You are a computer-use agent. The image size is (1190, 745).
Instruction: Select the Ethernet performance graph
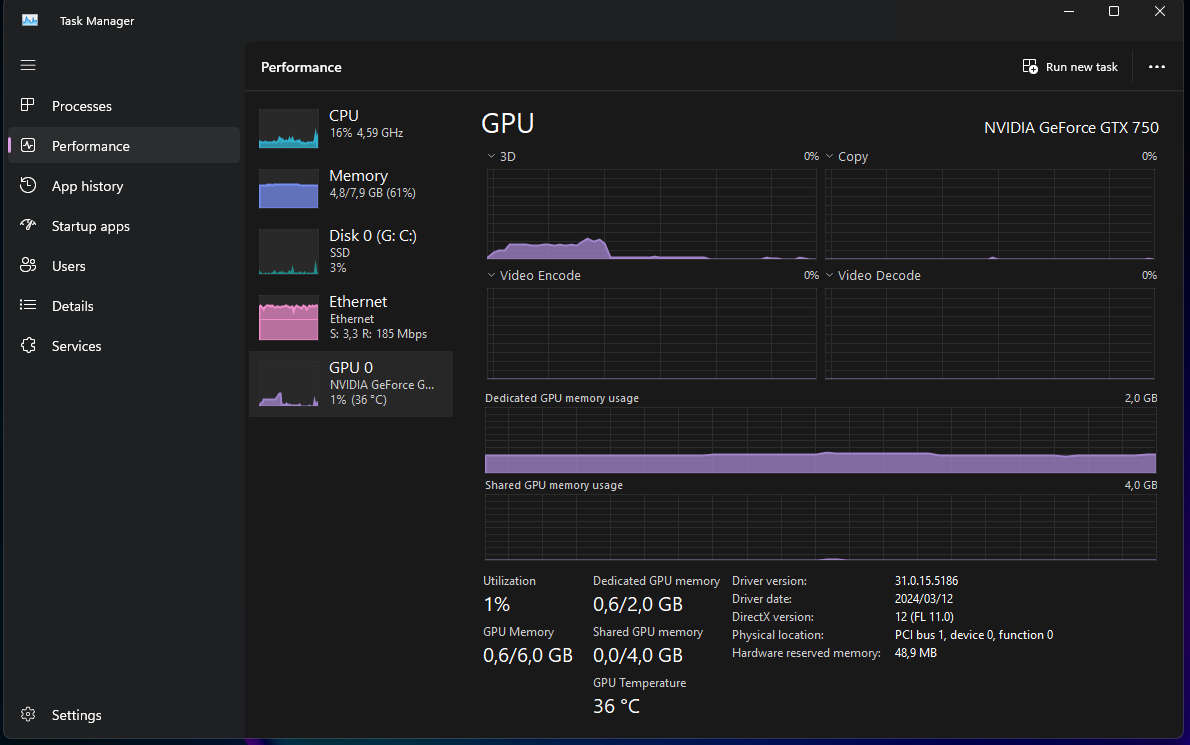(x=350, y=316)
